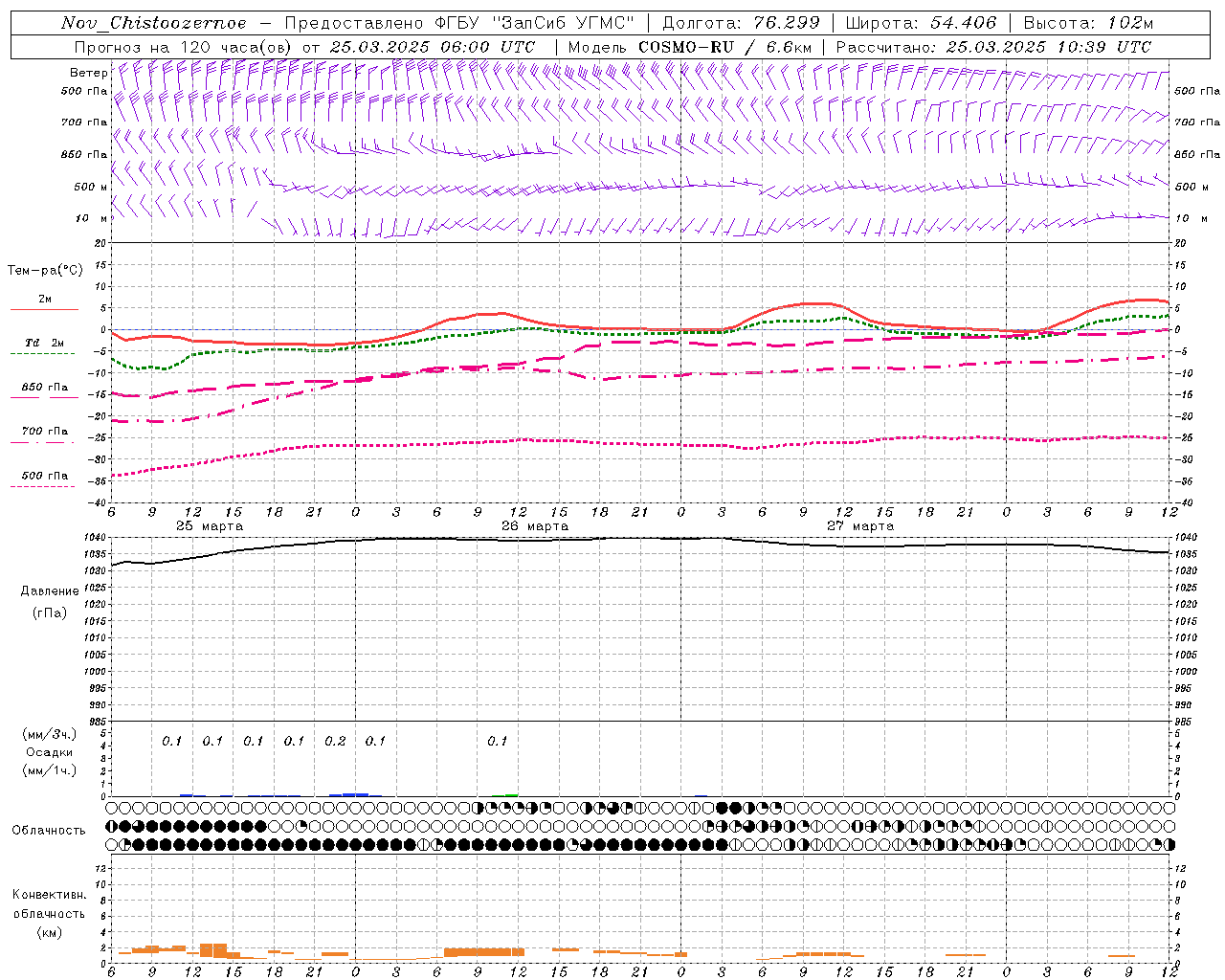Click the 700 гПа label in temperature legend
This screenshot has height=980, width=1225.
(x=45, y=431)
